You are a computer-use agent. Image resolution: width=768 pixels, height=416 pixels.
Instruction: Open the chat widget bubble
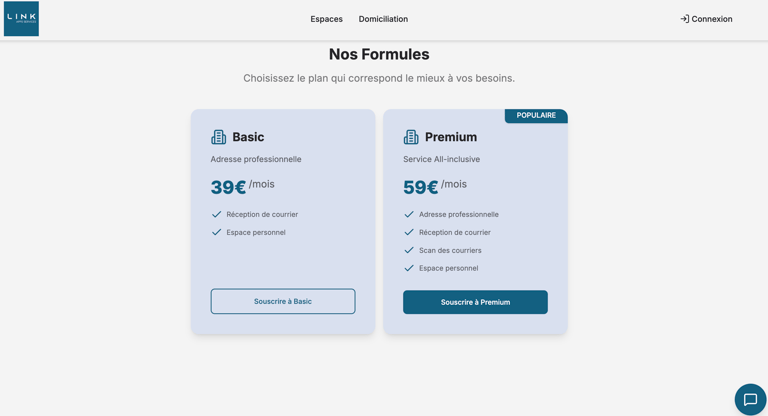coord(750,399)
